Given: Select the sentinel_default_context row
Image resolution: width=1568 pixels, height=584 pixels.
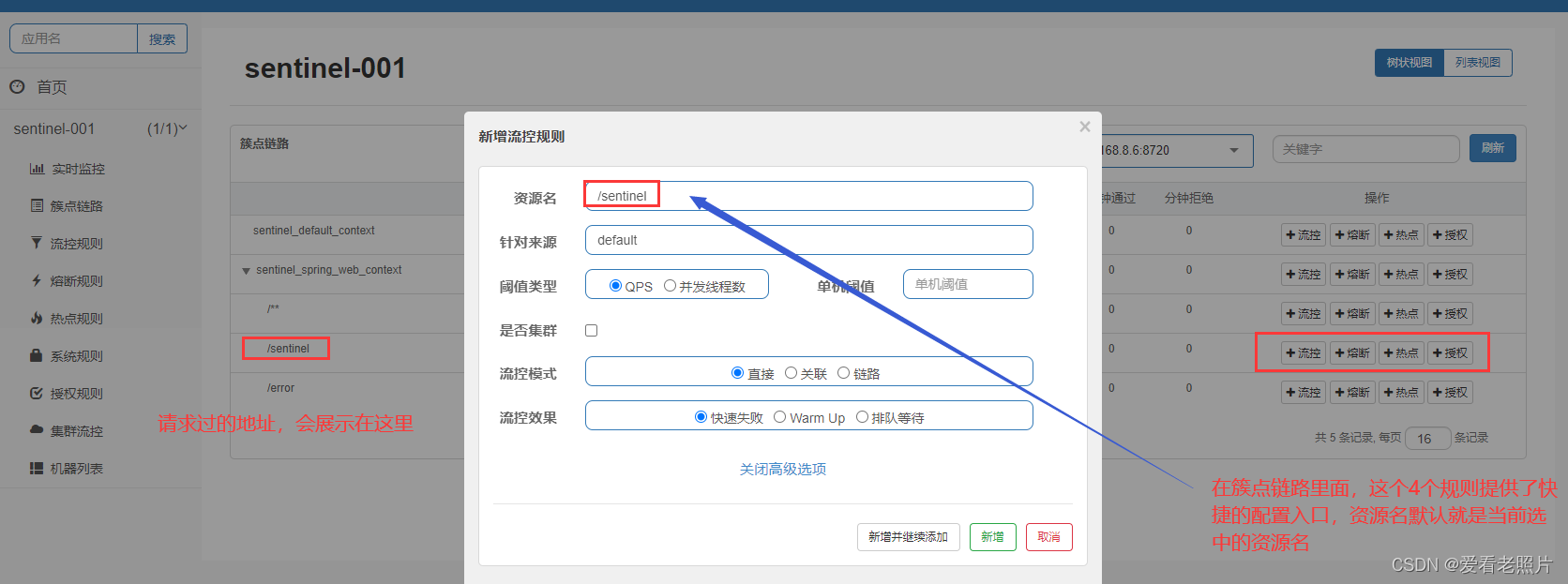Looking at the screenshot, I should 313,231.
